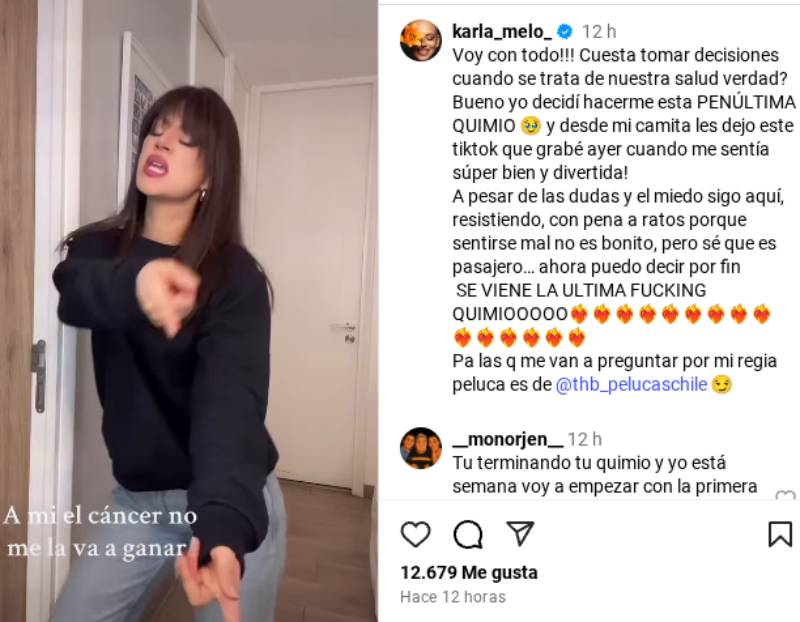This screenshot has width=800, height=622.
Task: Open the karla_melo_ username link
Action: click(x=502, y=32)
